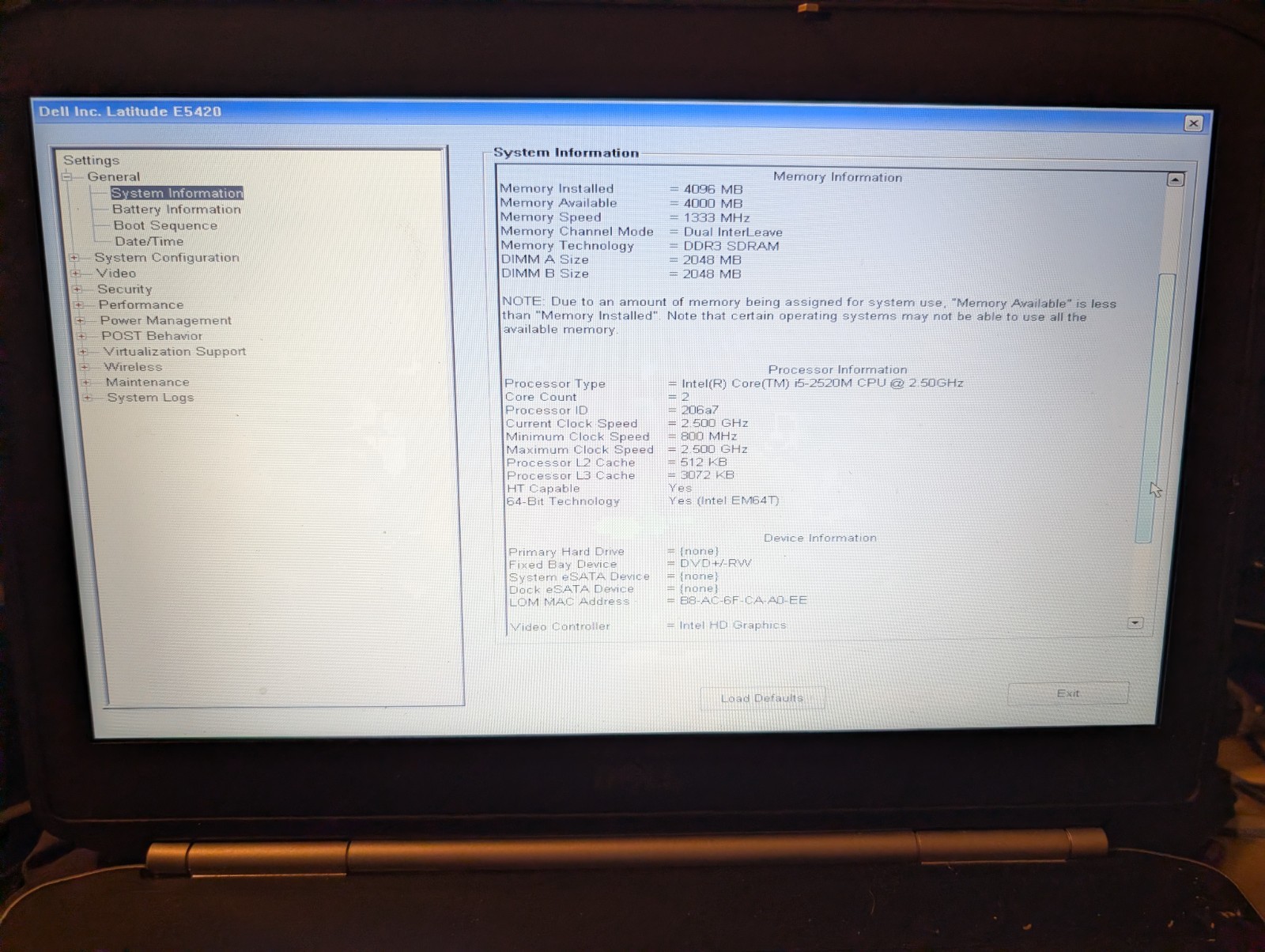This screenshot has height=952, width=1265.
Task: Collapse the General tree node
Action: click(x=68, y=177)
